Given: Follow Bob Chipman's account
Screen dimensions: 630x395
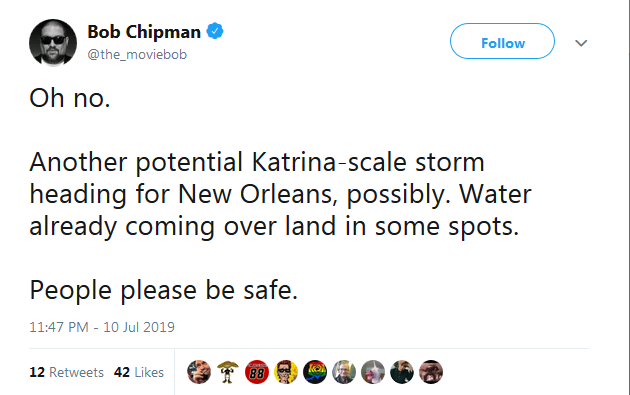Looking at the screenshot, I should 502,41.
